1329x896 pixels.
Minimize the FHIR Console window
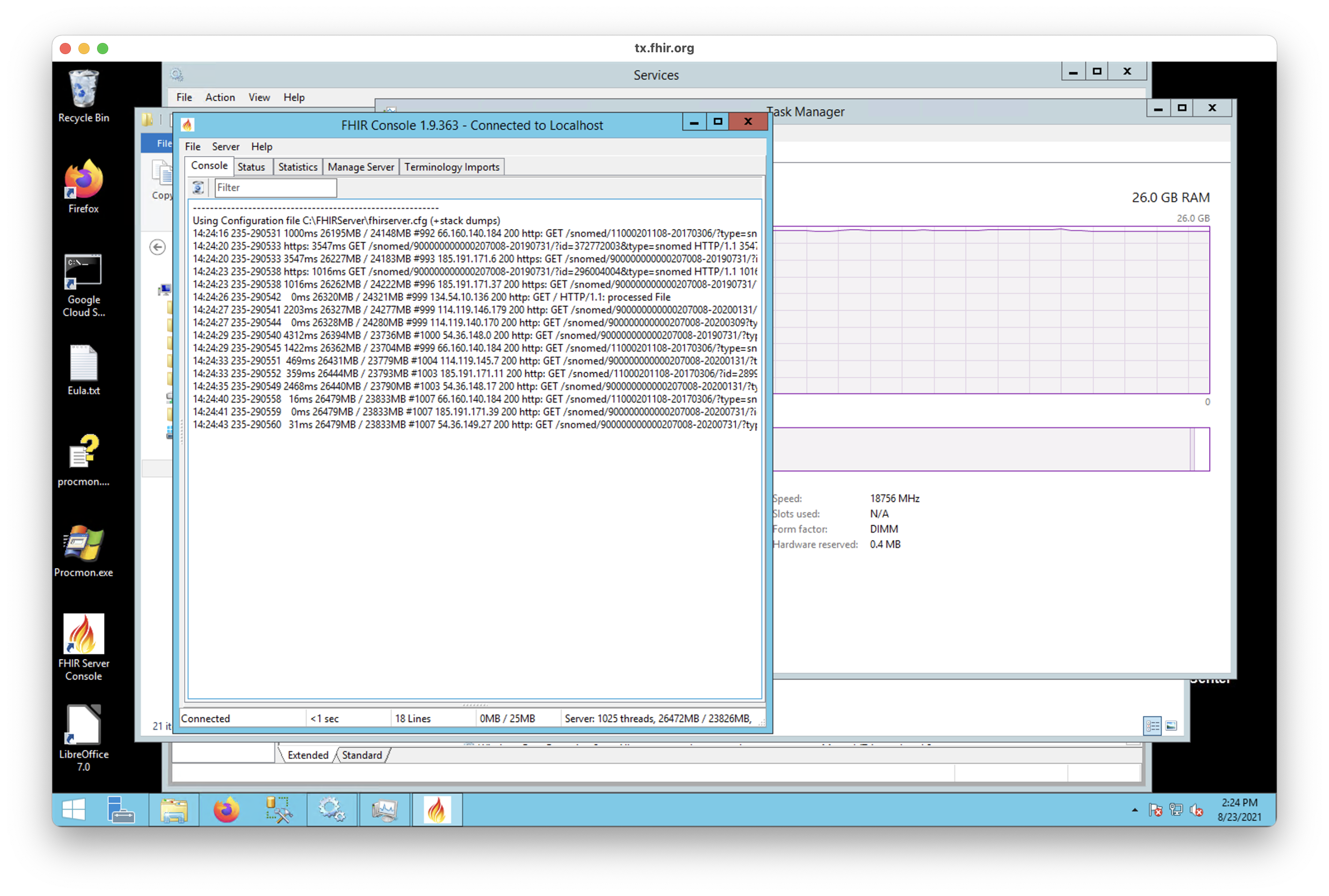[x=693, y=121]
